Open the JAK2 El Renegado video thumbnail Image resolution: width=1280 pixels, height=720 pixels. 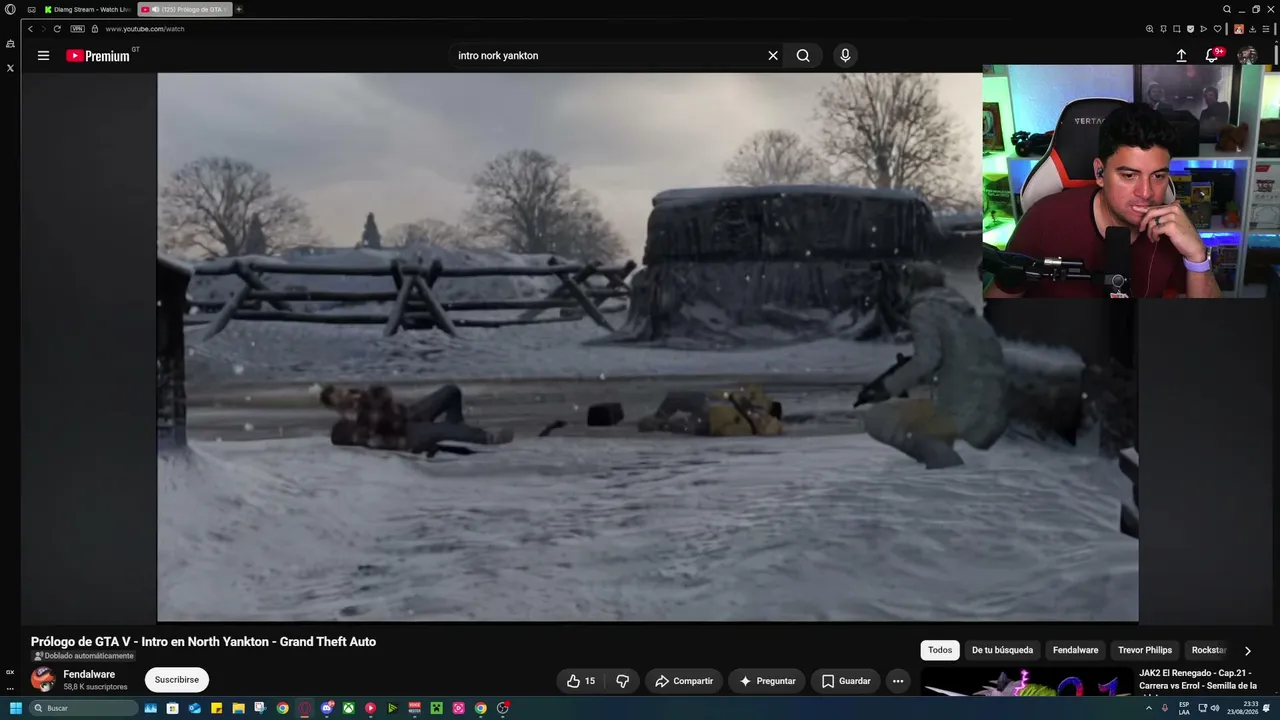[1027, 683]
